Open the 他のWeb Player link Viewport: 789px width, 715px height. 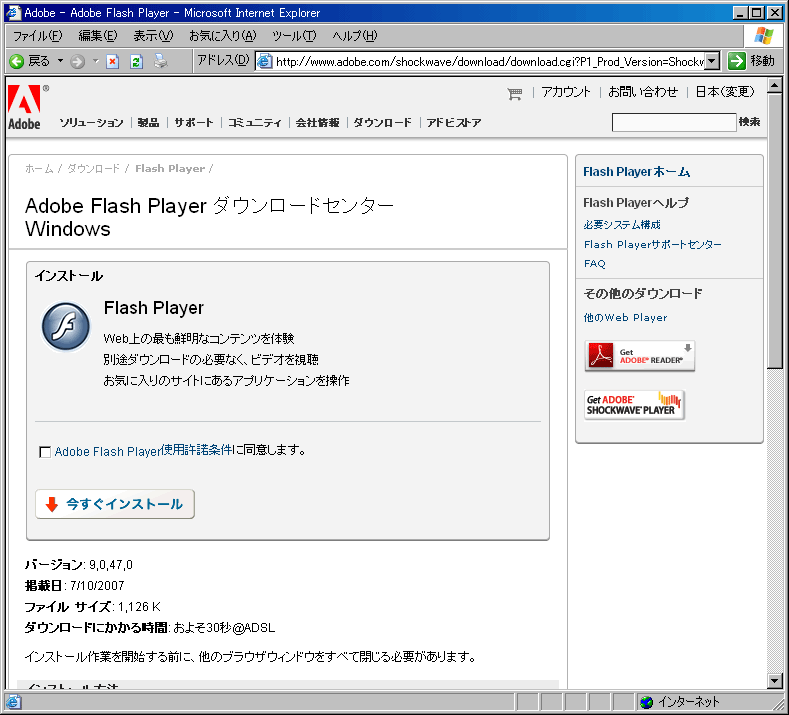pyautogui.click(x=625, y=317)
